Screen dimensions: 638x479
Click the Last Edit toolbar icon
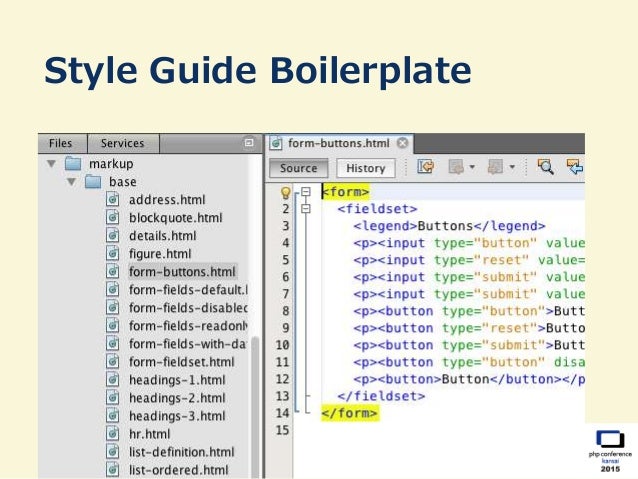tap(426, 168)
